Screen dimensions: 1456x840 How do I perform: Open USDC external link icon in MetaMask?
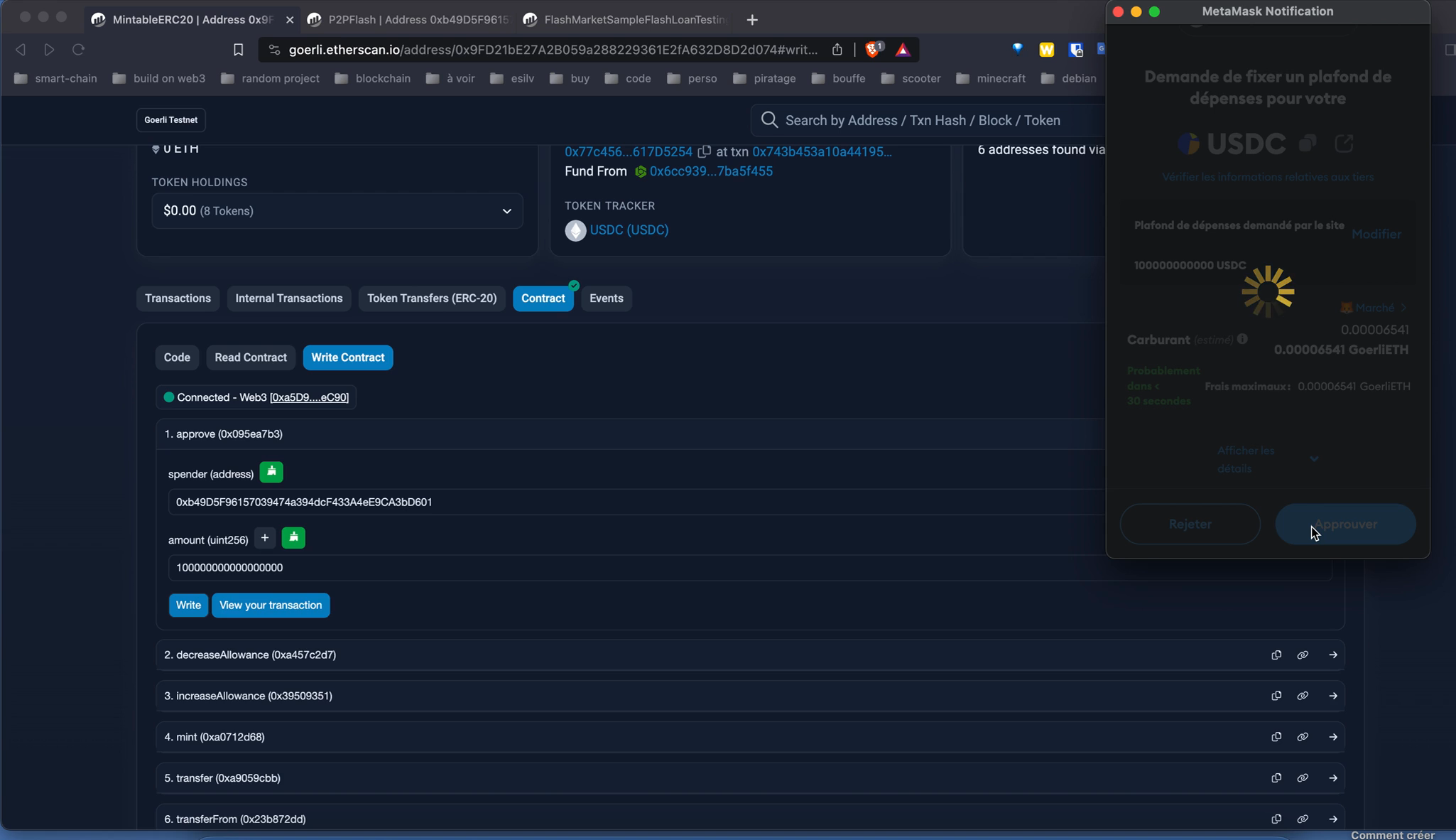coord(1343,144)
